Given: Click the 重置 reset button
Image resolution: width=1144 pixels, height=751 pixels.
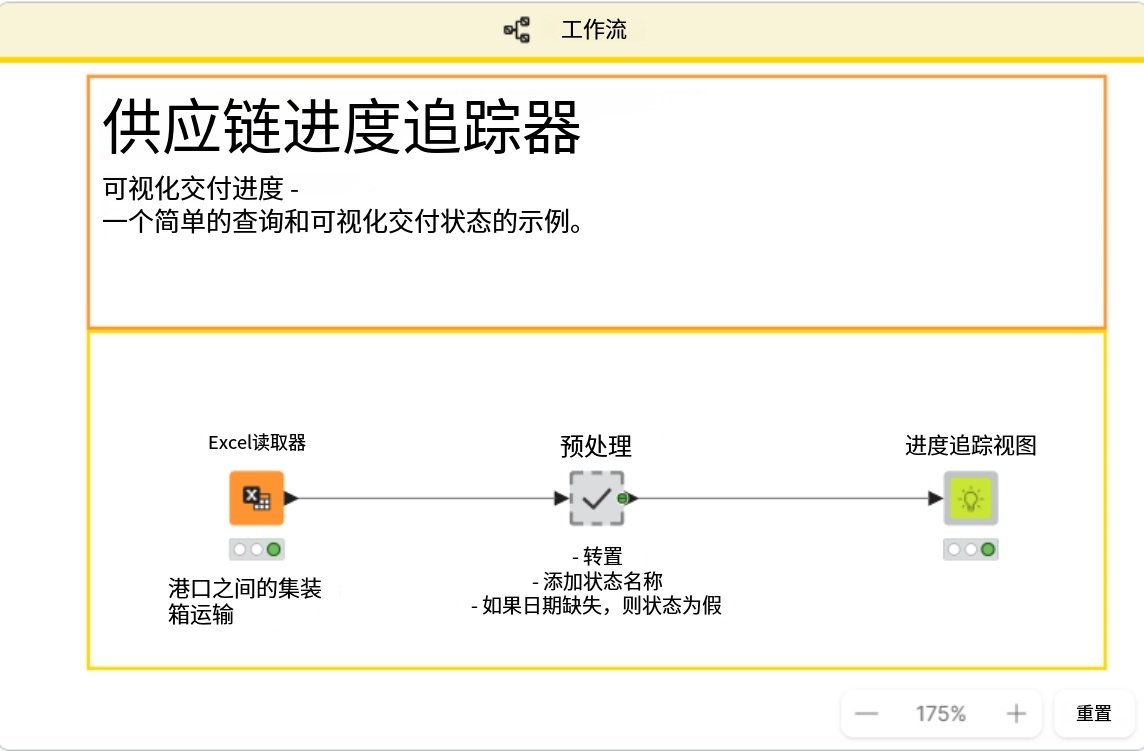Looking at the screenshot, I should point(1094,713).
